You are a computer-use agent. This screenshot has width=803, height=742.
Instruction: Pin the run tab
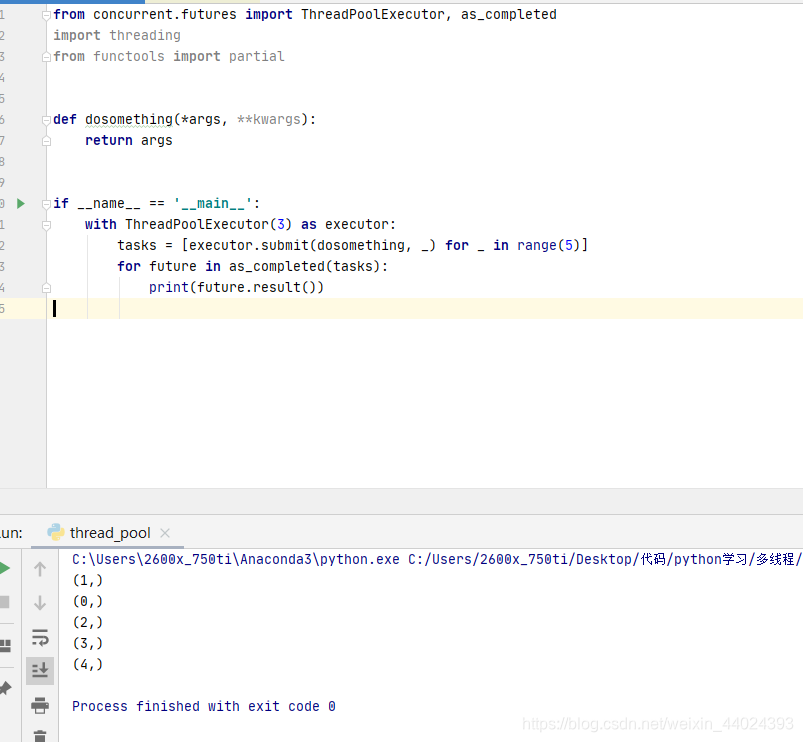click(5, 688)
